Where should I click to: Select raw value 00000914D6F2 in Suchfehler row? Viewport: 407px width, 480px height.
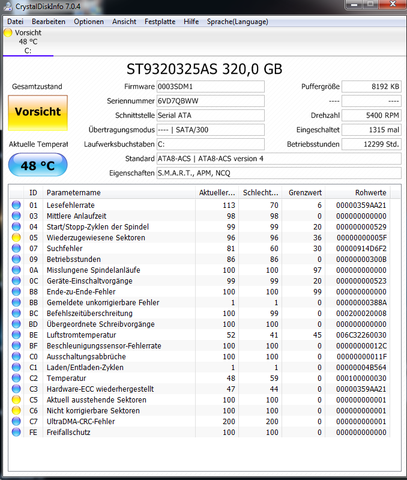(361, 248)
